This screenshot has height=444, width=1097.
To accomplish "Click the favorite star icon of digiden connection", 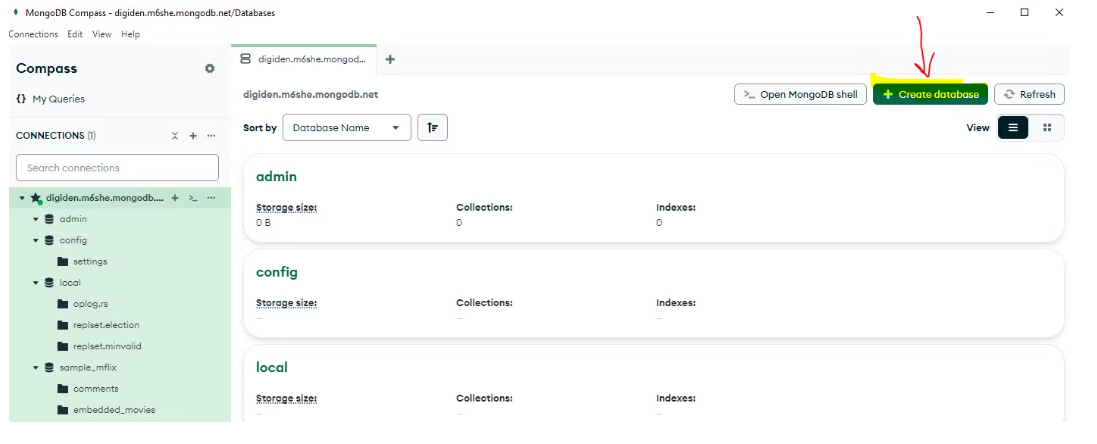I will tap(36, 199).
